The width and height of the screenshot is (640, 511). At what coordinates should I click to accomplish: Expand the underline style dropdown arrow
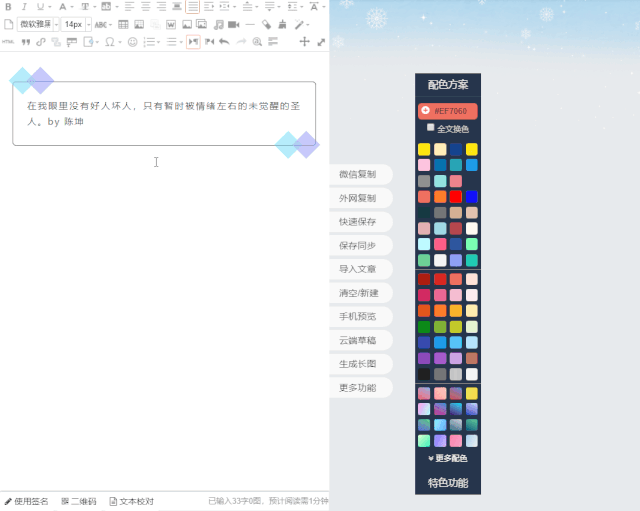tap(50, 7)
